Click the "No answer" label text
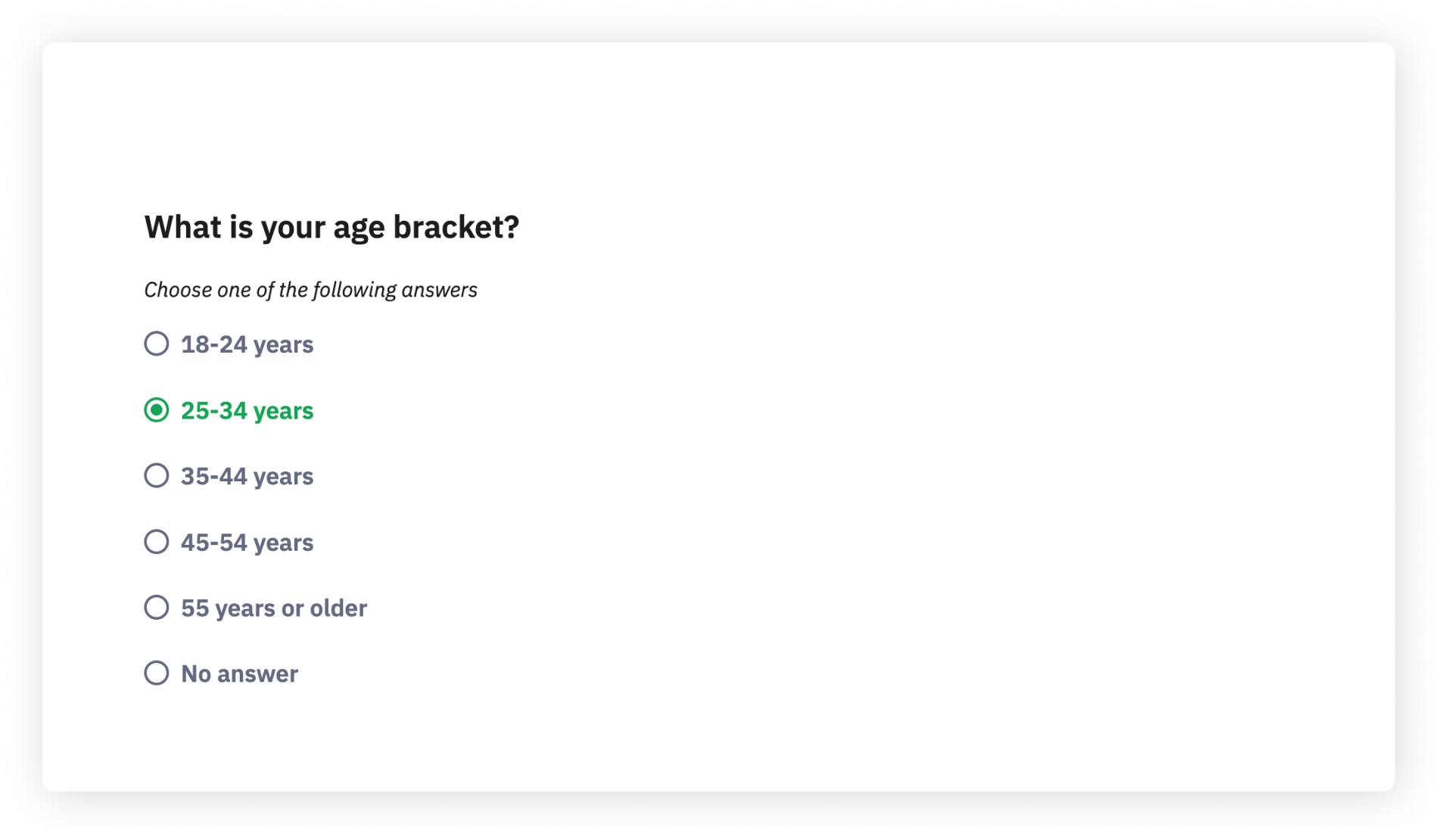Image resolution: width=1444 pixels, height=840 pixels. 239,674
